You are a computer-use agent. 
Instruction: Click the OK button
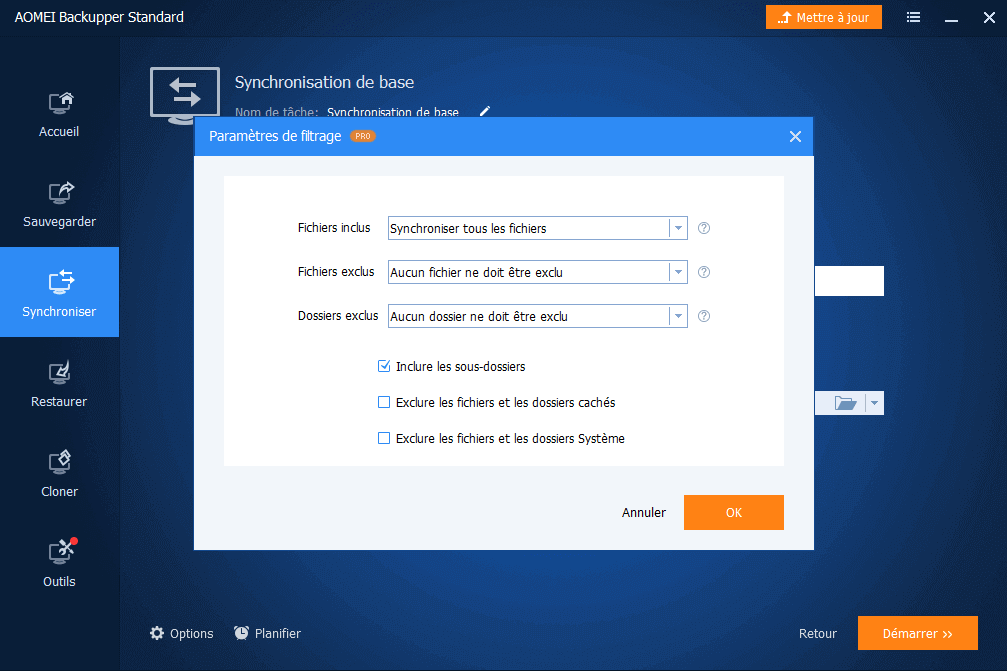tap(733, 512)
